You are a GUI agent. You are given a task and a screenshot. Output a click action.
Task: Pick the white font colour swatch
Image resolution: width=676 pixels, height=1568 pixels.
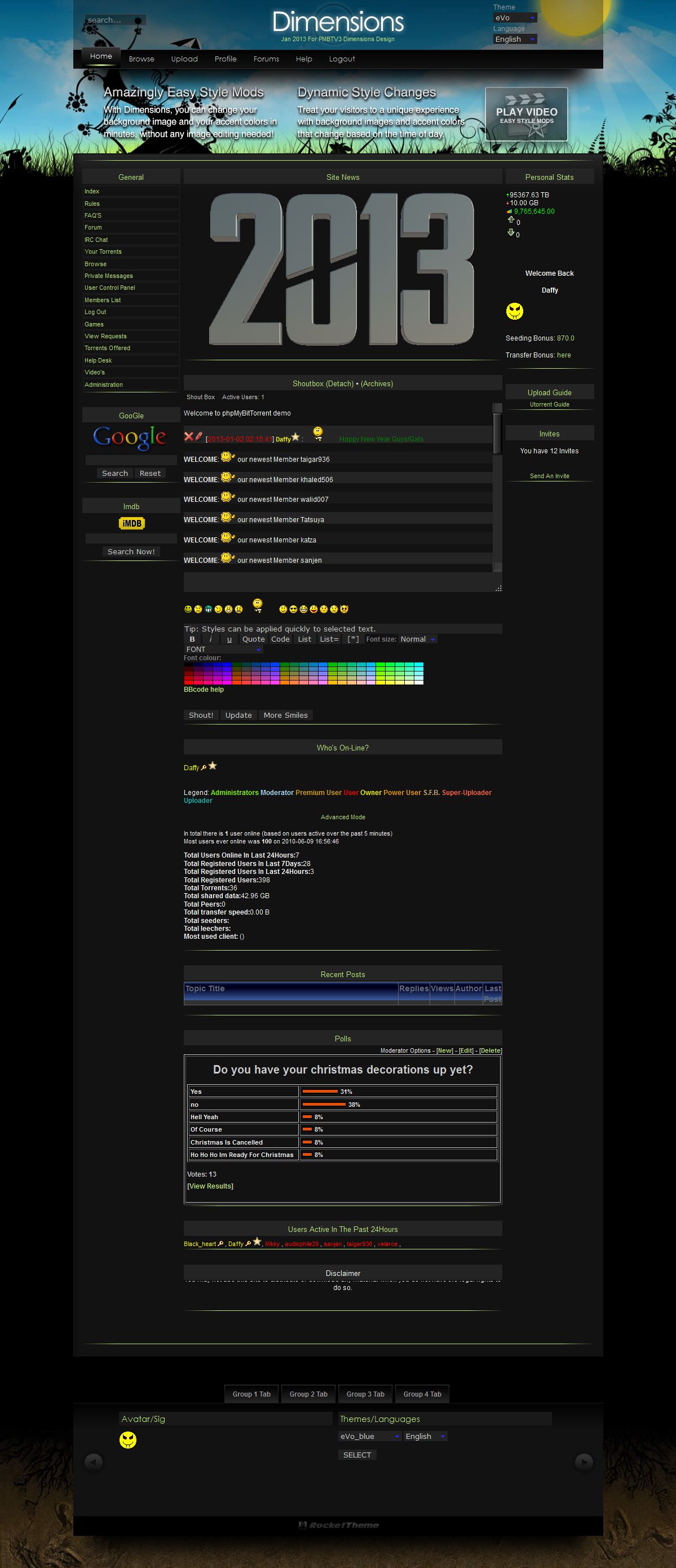click(418, 682)
